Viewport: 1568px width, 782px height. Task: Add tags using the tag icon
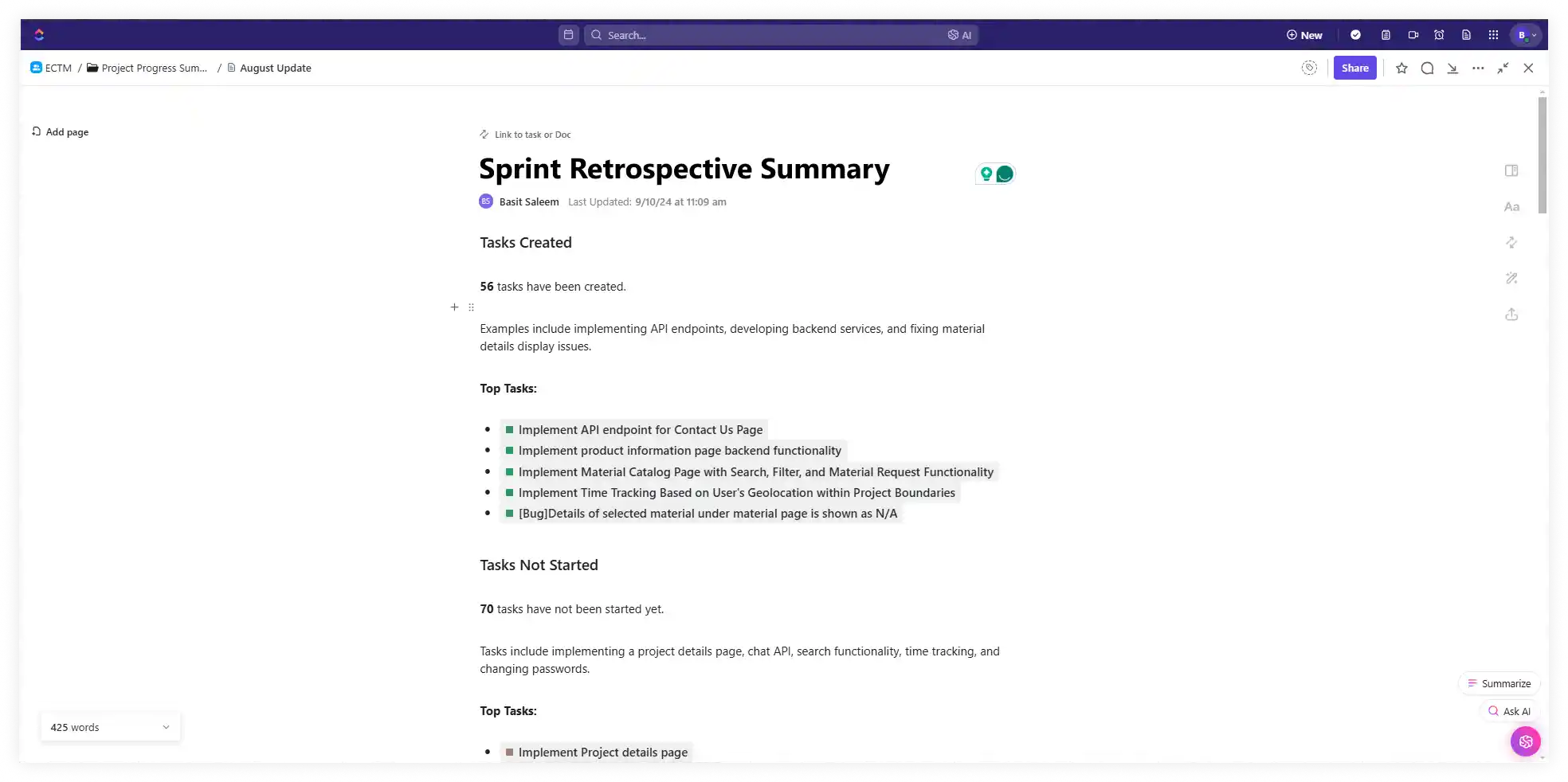(1309, 68)
